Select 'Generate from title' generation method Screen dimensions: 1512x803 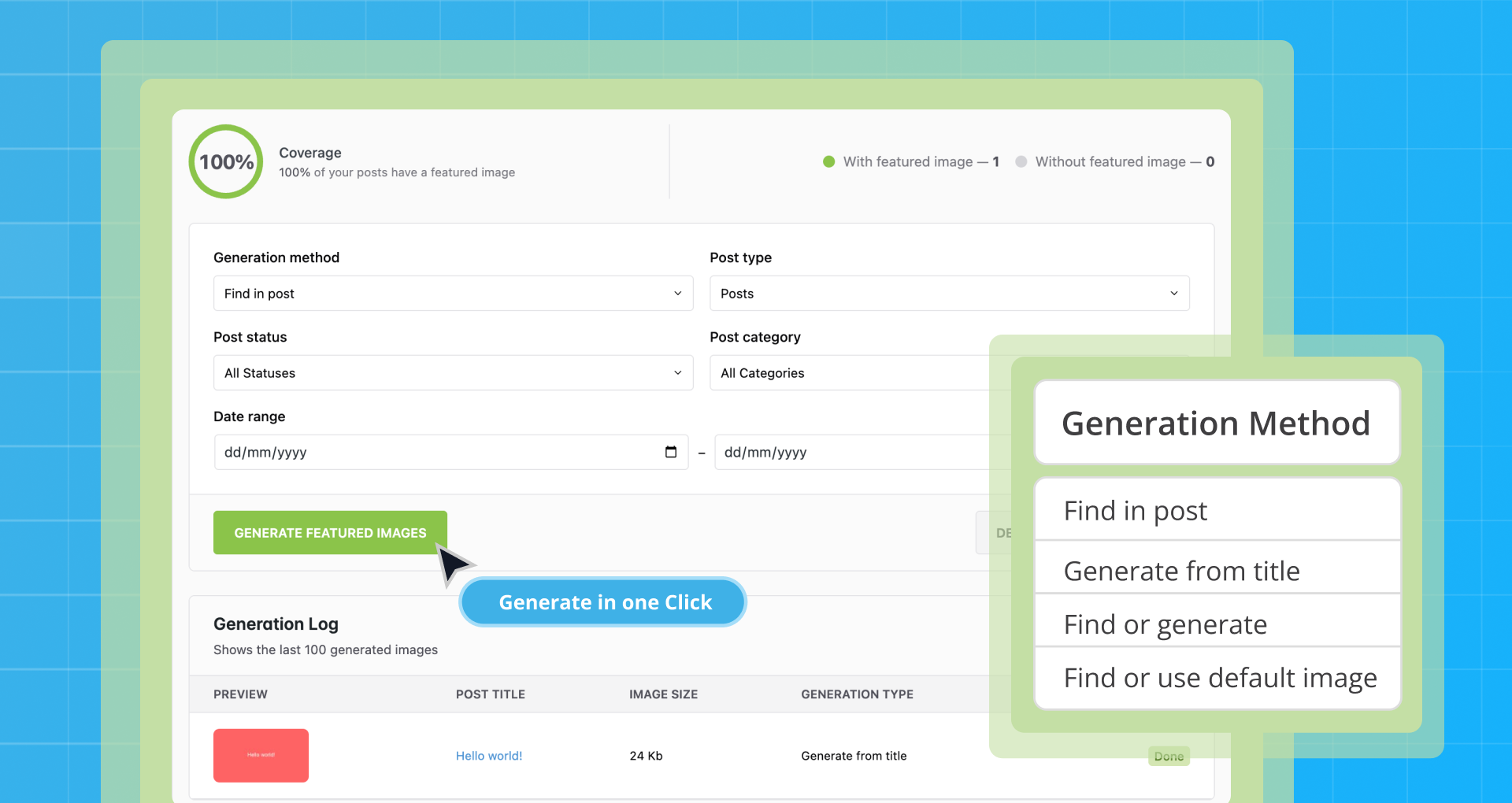(x=1181, y=571)
